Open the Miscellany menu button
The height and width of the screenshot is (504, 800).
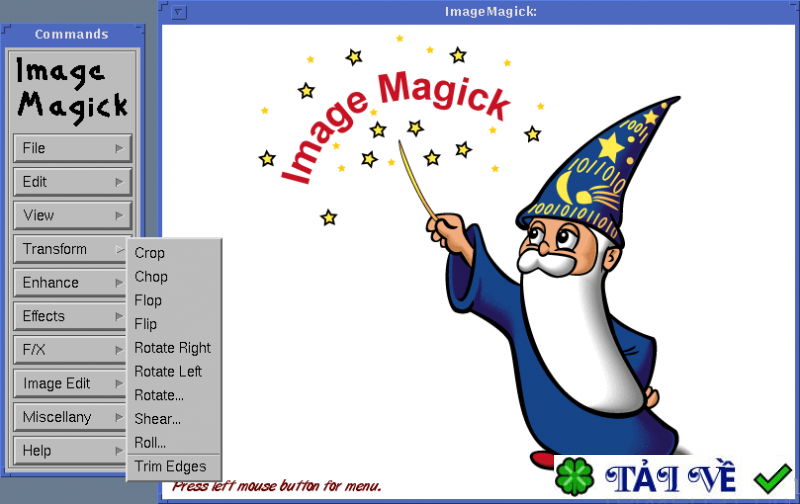pyautogui.click(x=69, y=417)
